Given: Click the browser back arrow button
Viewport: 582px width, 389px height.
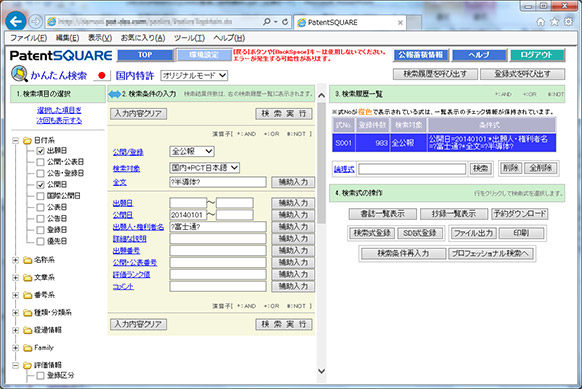Looking at the screenshot, I should 16,21.
